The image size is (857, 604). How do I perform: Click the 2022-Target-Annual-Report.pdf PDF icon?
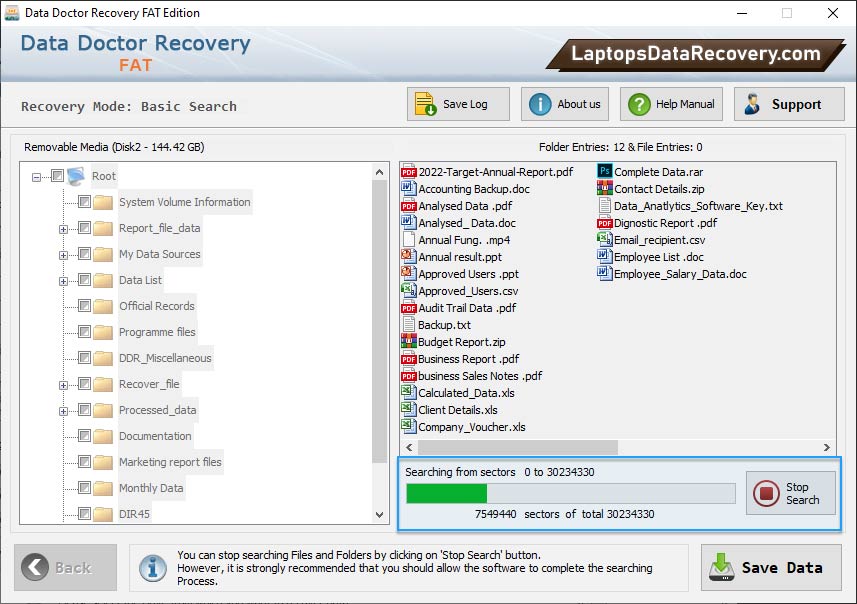point(409,172)
